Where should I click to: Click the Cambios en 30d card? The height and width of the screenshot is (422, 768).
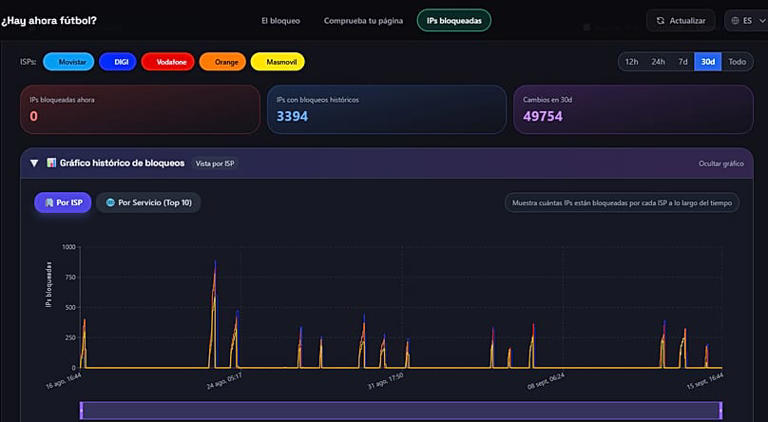coord(633,109)
